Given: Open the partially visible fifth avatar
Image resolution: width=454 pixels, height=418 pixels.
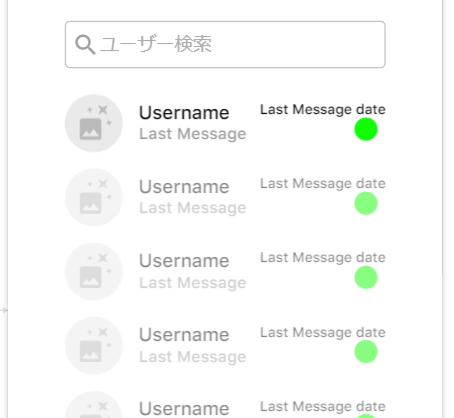Looking at the screenshot, I should pos(94,405).
